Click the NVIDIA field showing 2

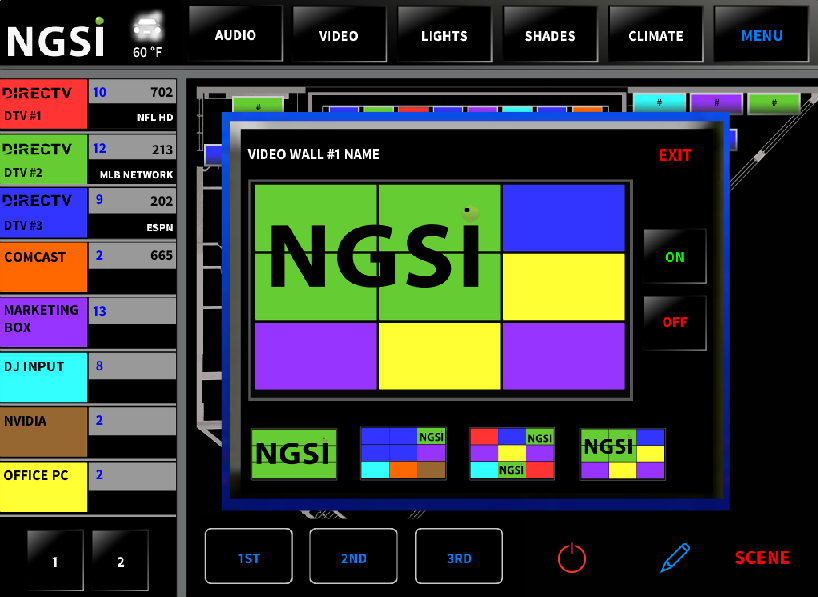[x=132, y=421]
